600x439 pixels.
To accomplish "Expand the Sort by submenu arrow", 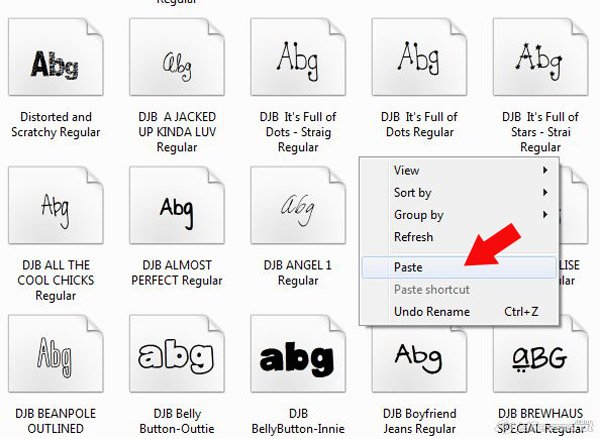I will tap(545, 192).
